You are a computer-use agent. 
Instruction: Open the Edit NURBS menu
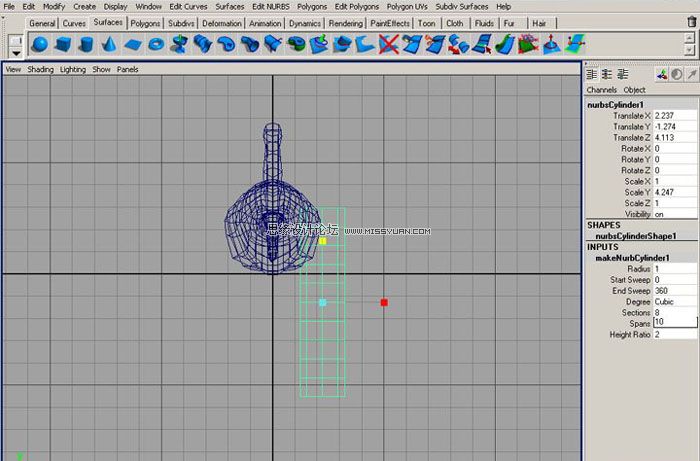pyautogui.click(x=271, y=6)
